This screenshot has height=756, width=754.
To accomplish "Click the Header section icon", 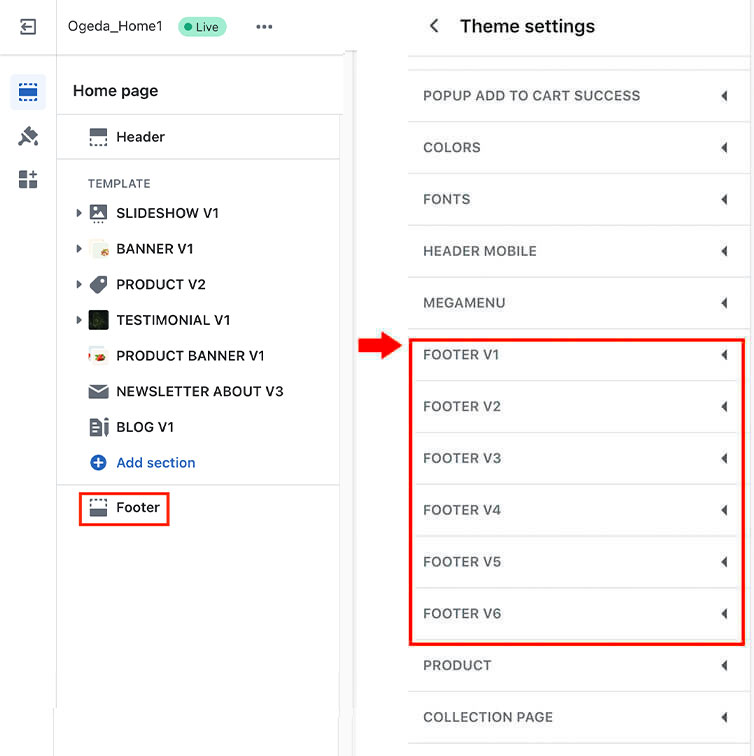I will 98,137.
